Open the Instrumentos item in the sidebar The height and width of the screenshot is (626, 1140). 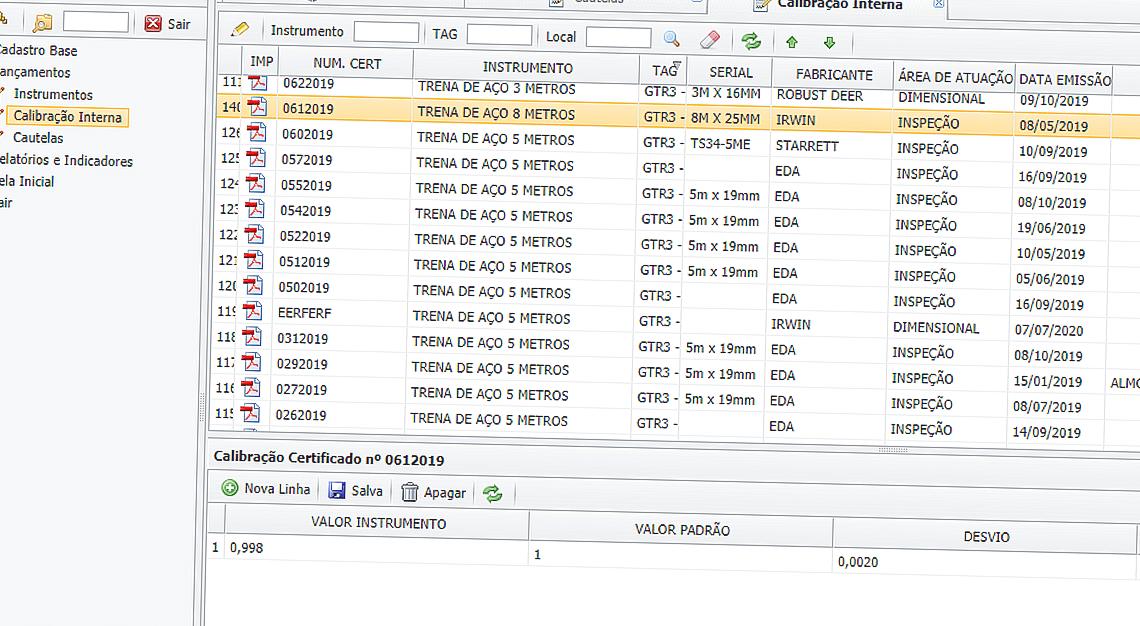(x=53, y=94)
